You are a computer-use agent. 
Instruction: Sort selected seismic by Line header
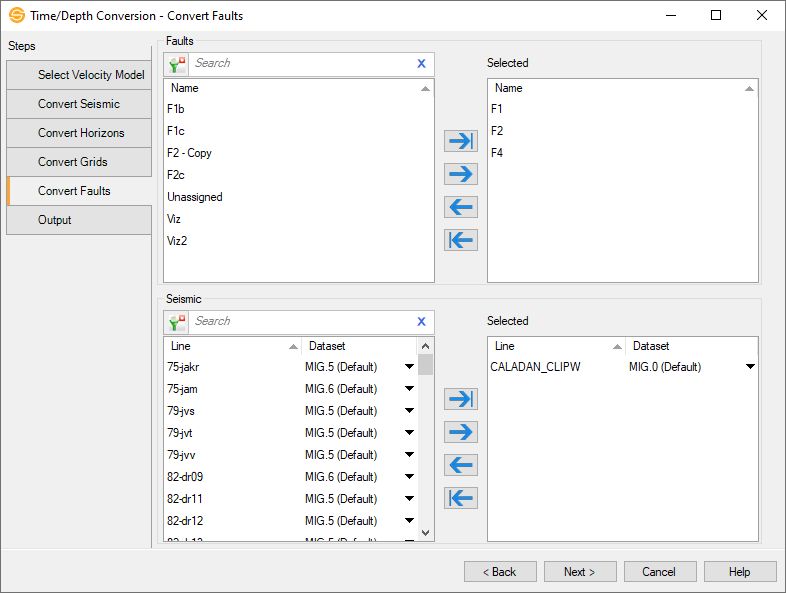pyautogui.click(x=556, y=346)
